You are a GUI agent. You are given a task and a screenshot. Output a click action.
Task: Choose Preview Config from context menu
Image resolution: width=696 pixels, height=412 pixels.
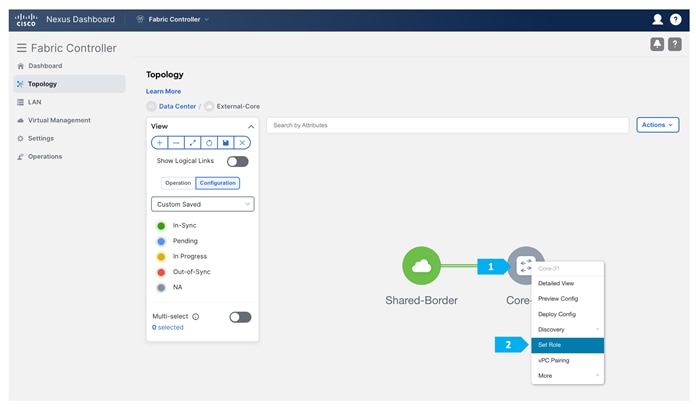[567, 299]
